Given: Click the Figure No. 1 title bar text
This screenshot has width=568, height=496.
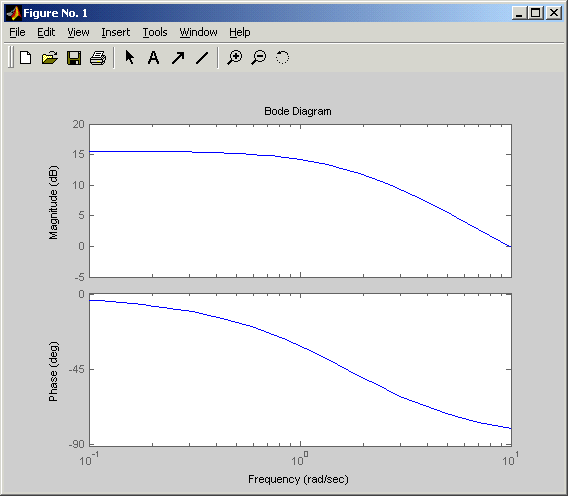Looking at the screenshot, I should [x=55, y=13].
